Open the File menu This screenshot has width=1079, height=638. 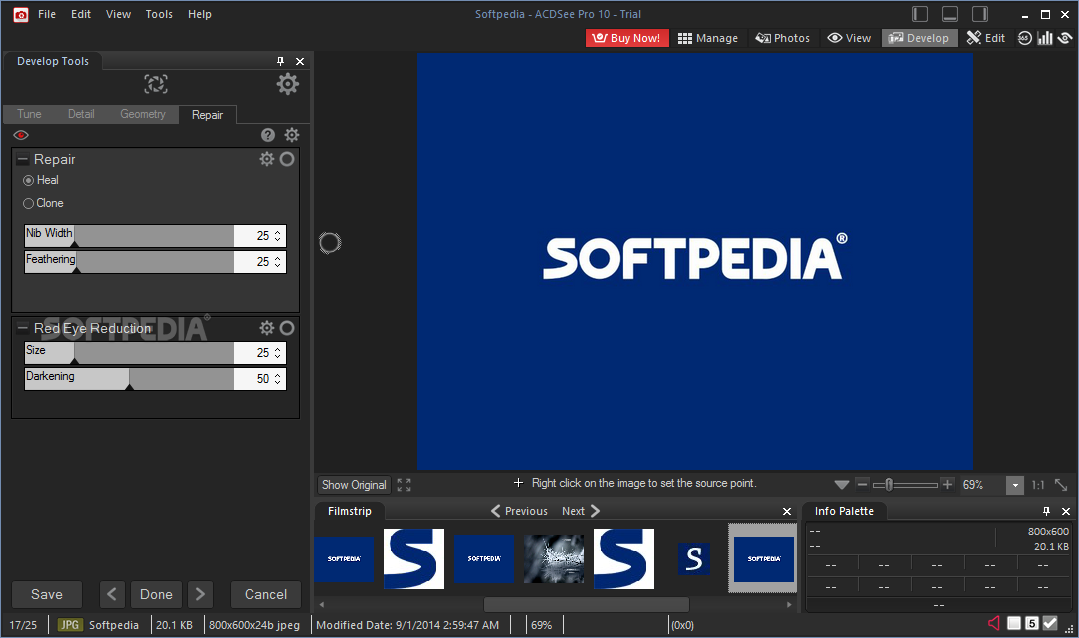click(47, 14)
